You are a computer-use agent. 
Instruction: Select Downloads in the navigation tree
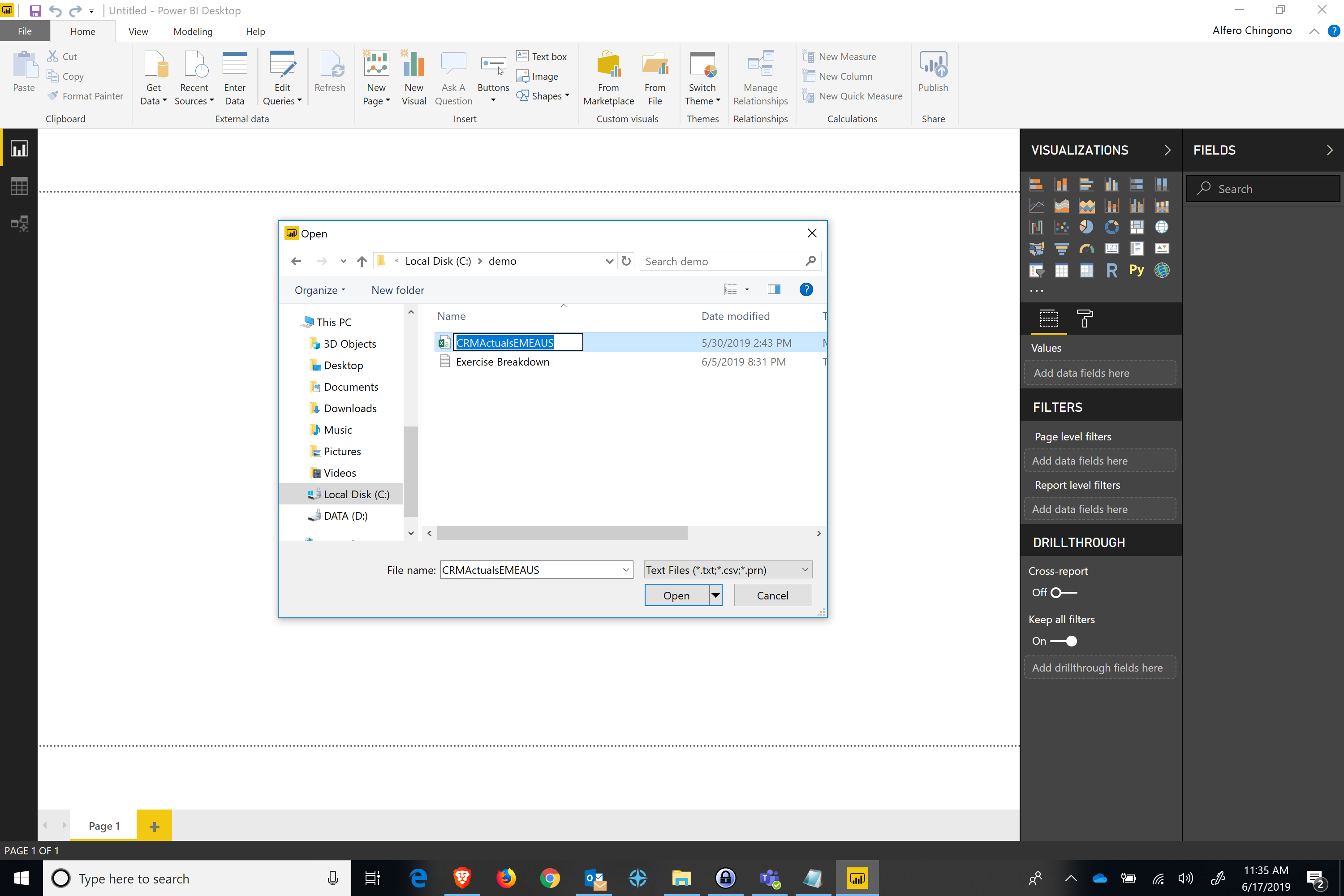pyautogui.click(x=350, y=408)
